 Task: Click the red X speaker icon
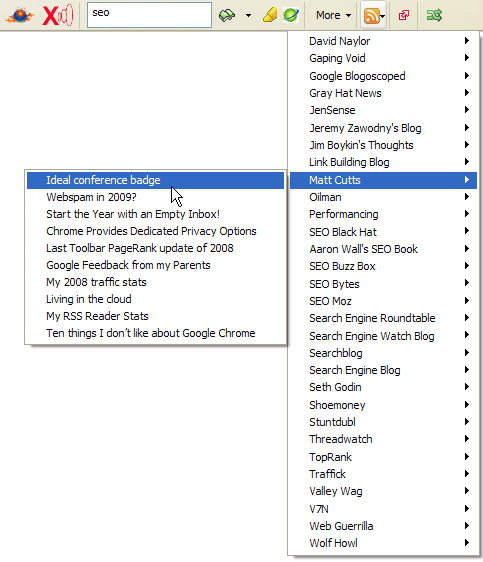click(x=58, y=15)
